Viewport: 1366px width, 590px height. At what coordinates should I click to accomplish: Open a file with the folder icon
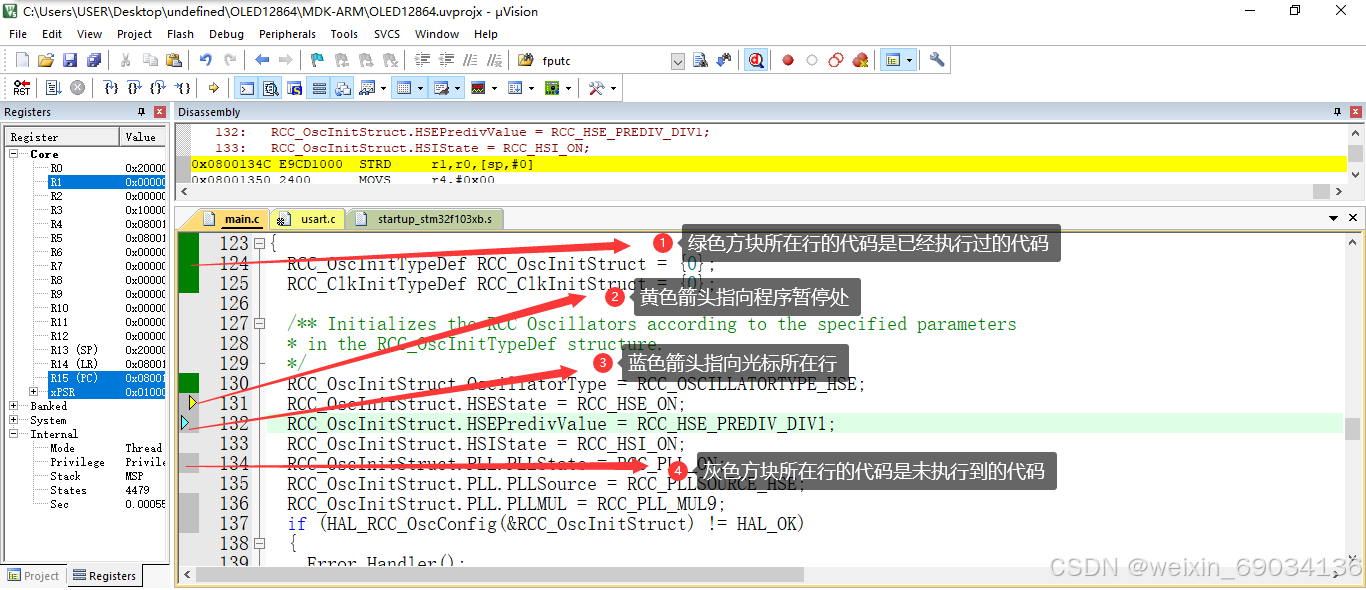(45, 60)
